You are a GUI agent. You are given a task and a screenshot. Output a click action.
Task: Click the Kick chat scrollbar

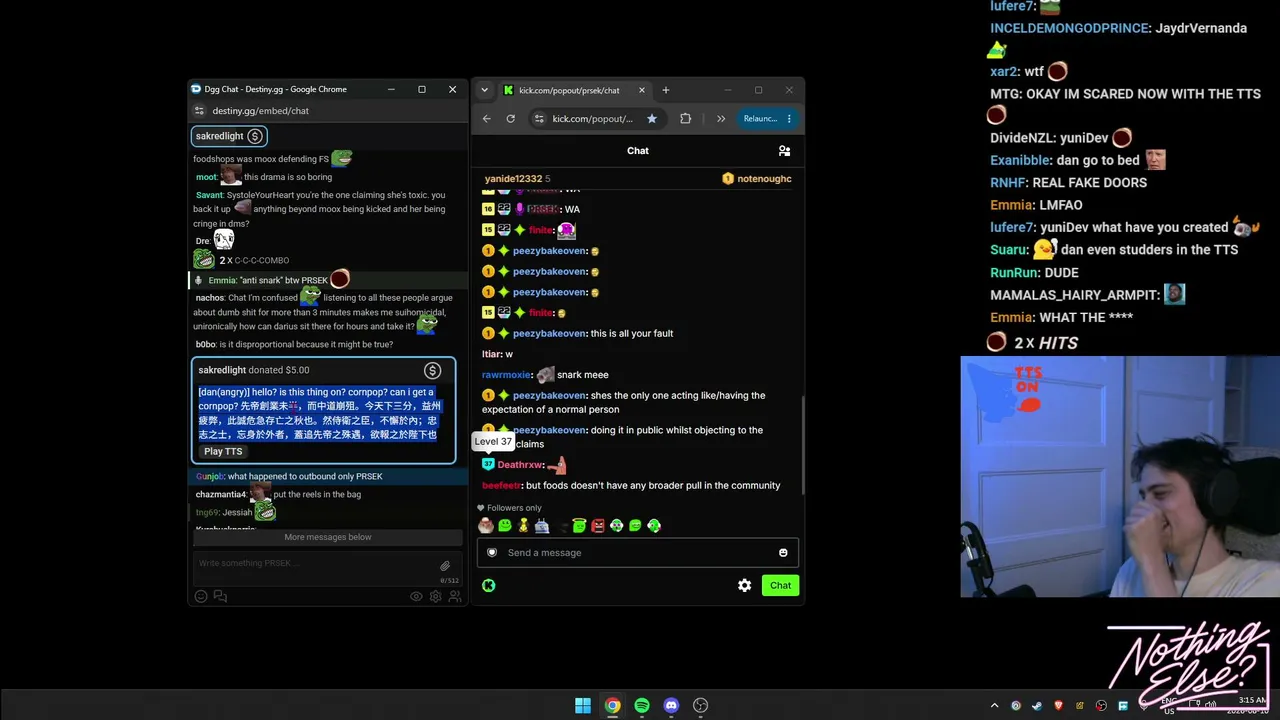click(x=802, y=445)
